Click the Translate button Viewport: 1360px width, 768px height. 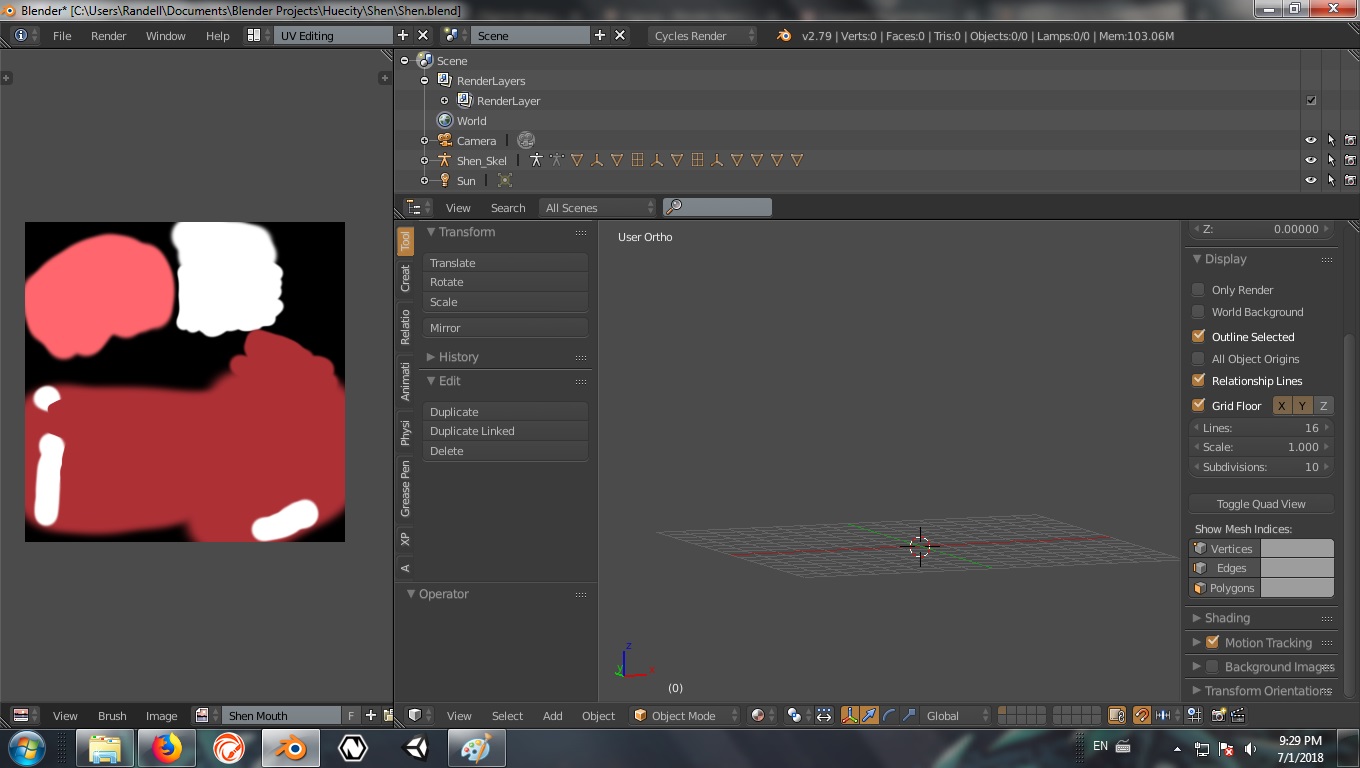(x=506, y=262)
